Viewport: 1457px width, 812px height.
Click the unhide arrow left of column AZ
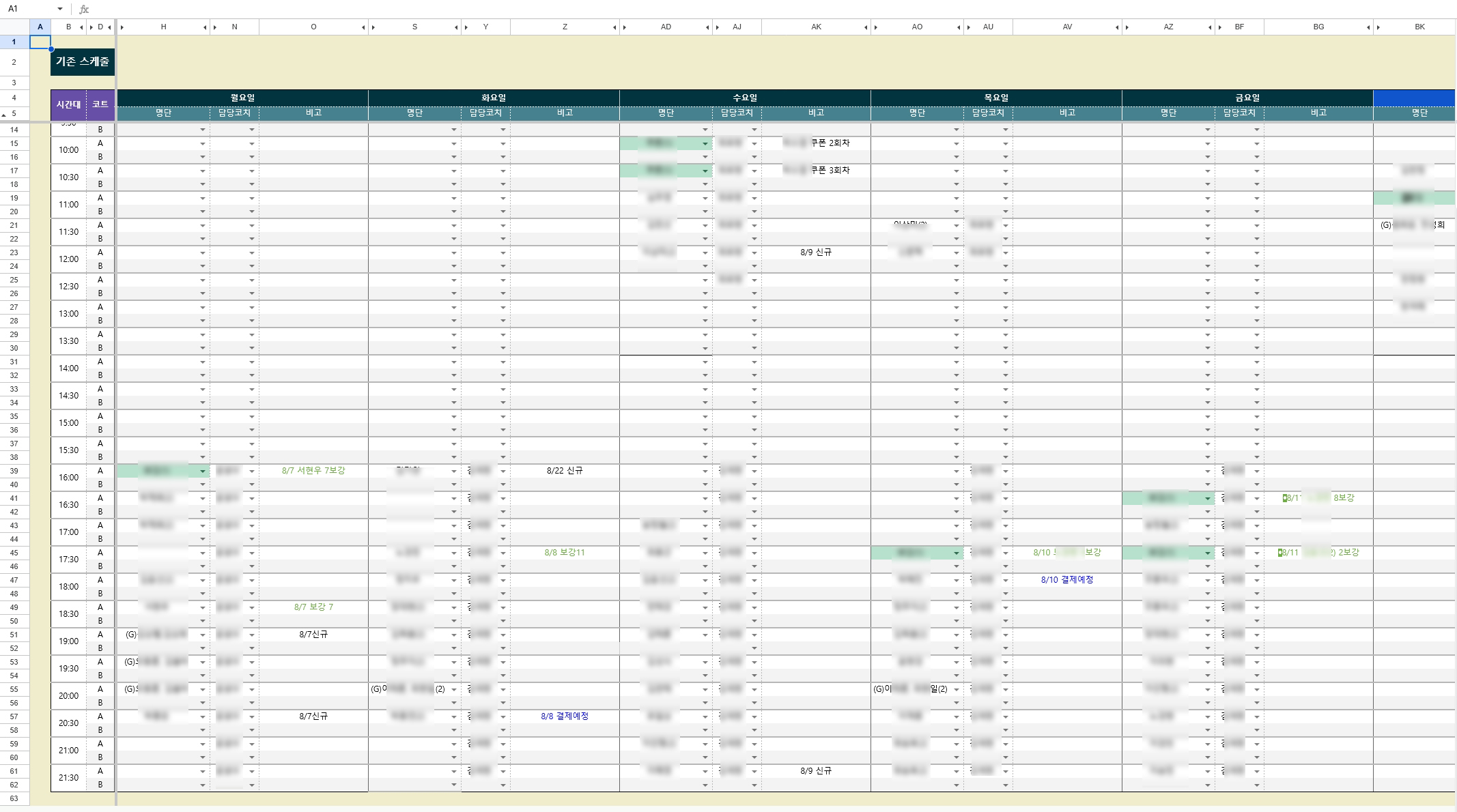1127,27
